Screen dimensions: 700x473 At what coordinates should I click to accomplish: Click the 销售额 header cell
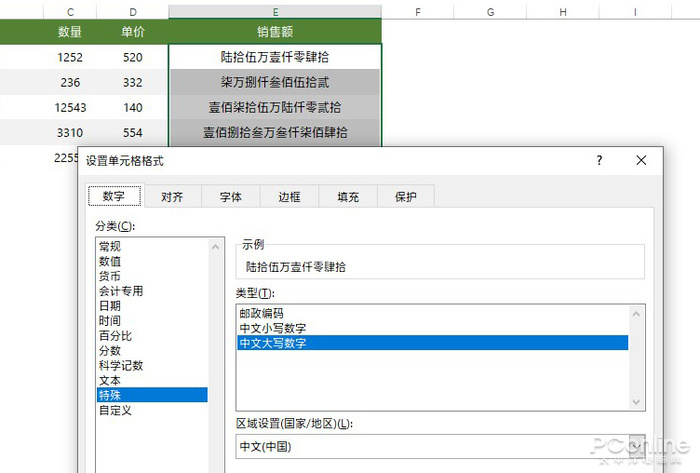(x=275, y=31)
